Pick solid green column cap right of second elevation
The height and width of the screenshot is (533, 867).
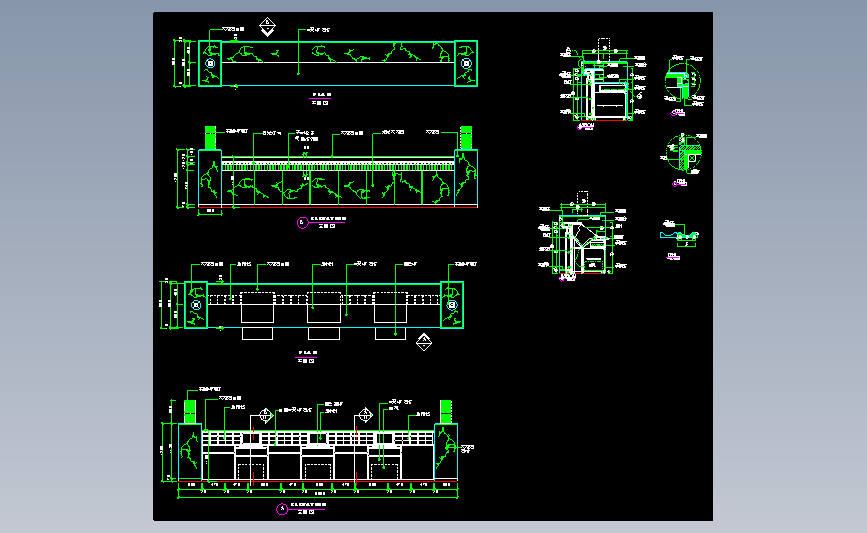click(466, 138)
